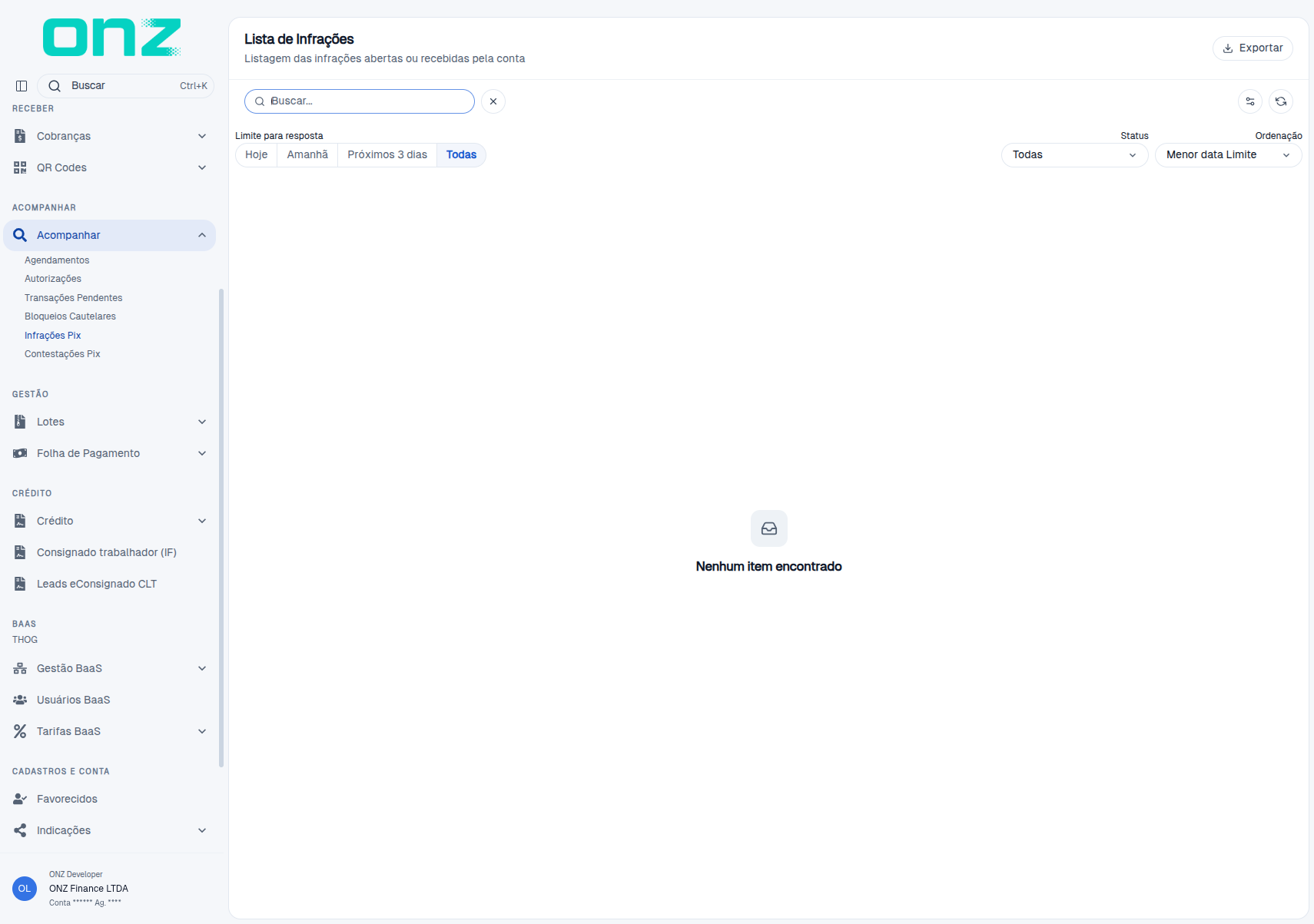Open Bloqueios Cautelares

(x=70, y=316)
